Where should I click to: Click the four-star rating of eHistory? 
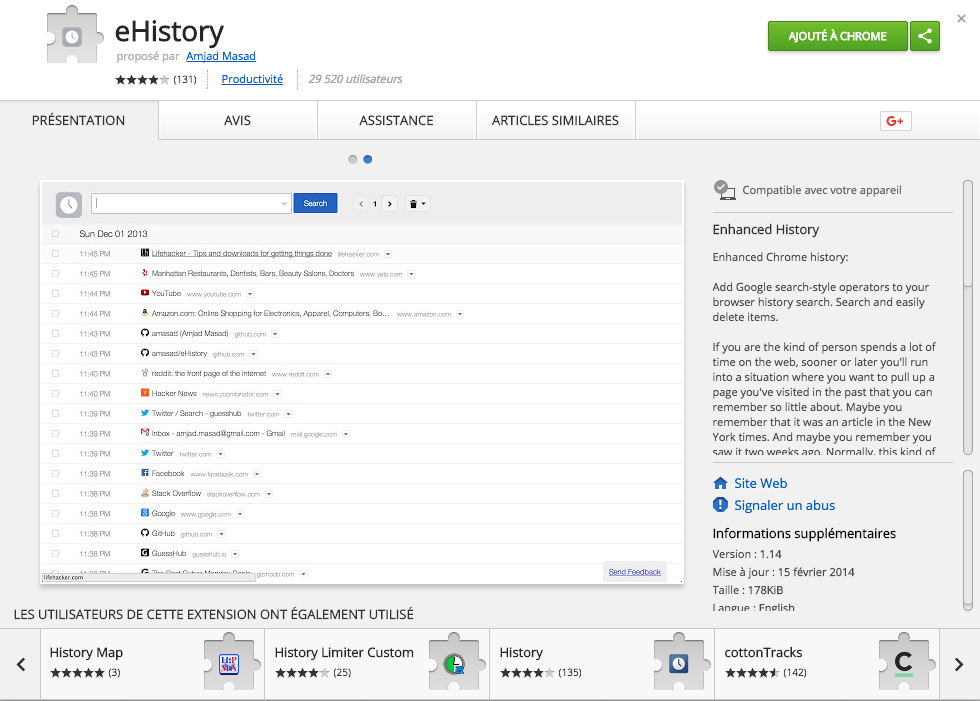pos(142,79)
